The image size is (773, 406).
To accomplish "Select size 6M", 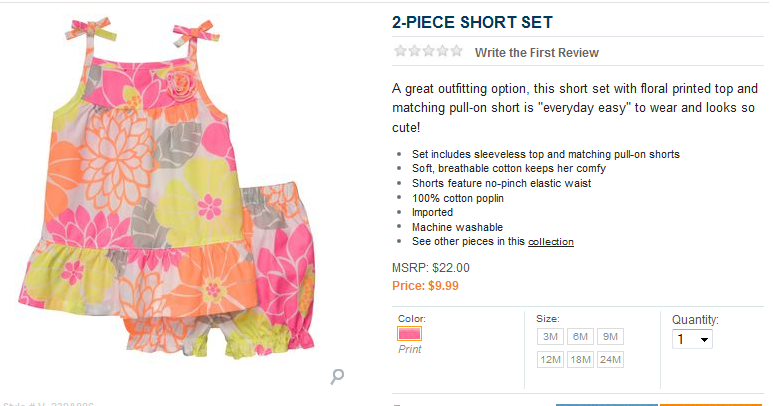I will tap(580, 337).
